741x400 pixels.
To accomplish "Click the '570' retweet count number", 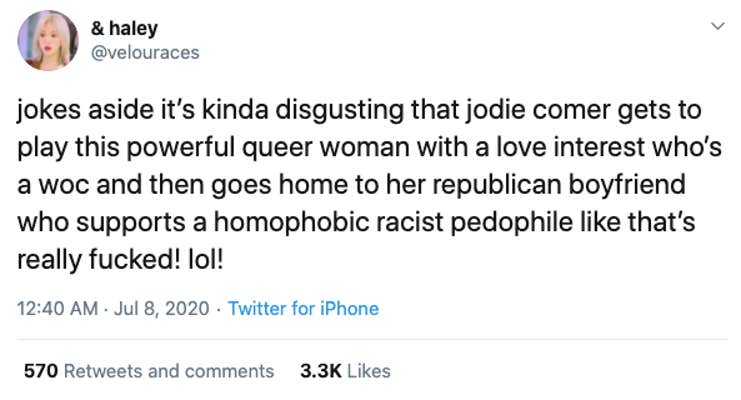I will point(41,371).
